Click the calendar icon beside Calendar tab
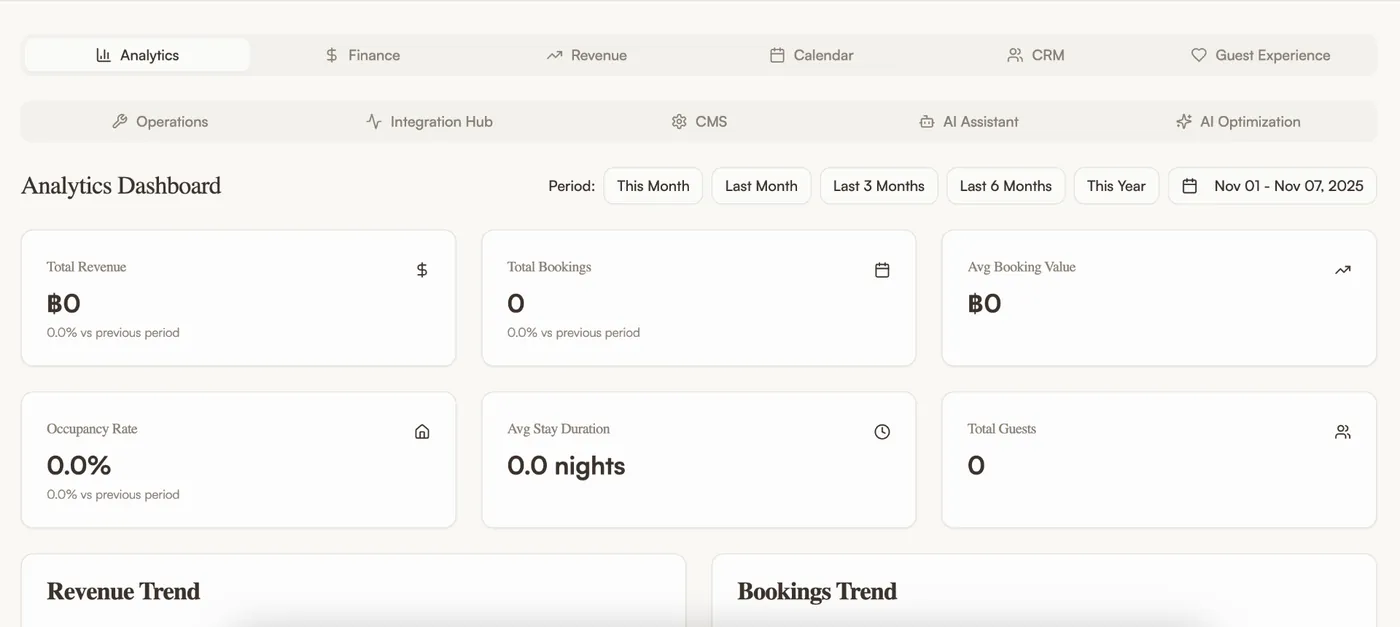Viewport: 1400px width, 627px height. [777, 55]
